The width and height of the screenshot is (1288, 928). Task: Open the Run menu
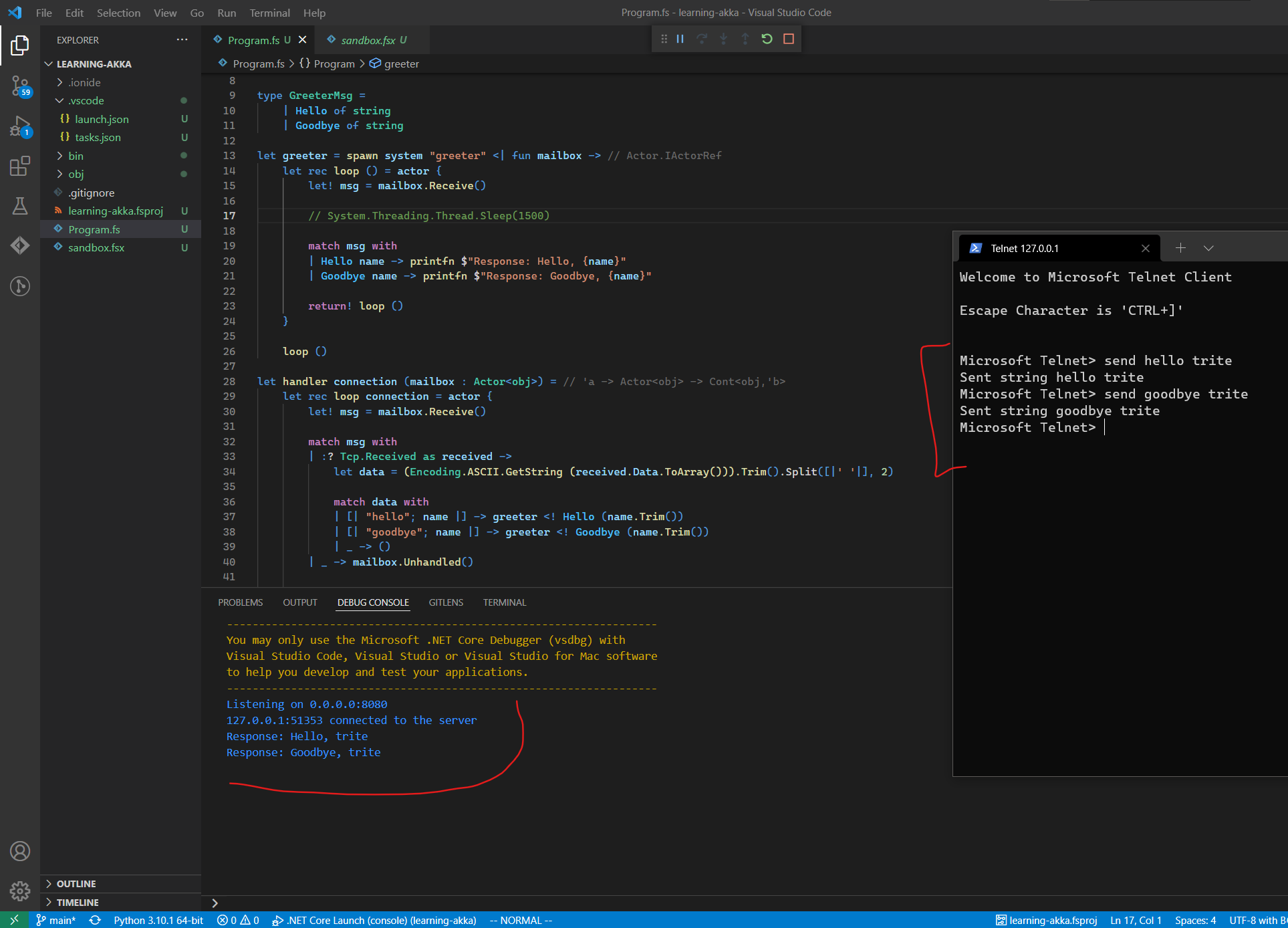click(x=227, y=13)
